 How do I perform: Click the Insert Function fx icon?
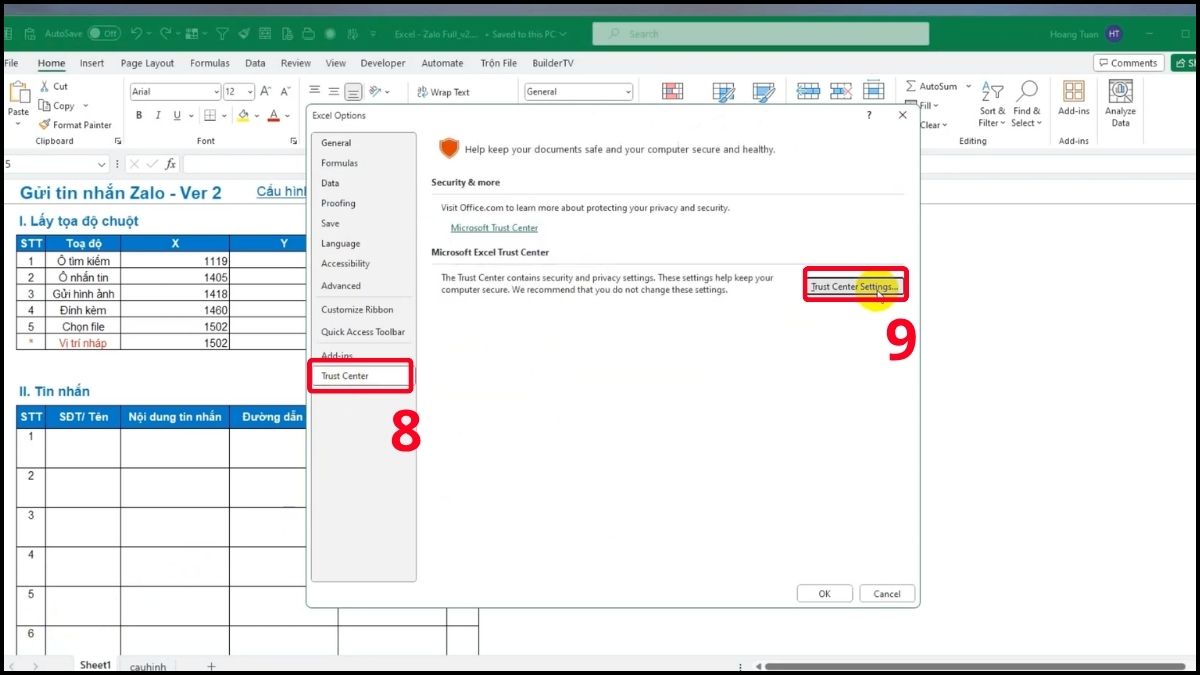171,164
